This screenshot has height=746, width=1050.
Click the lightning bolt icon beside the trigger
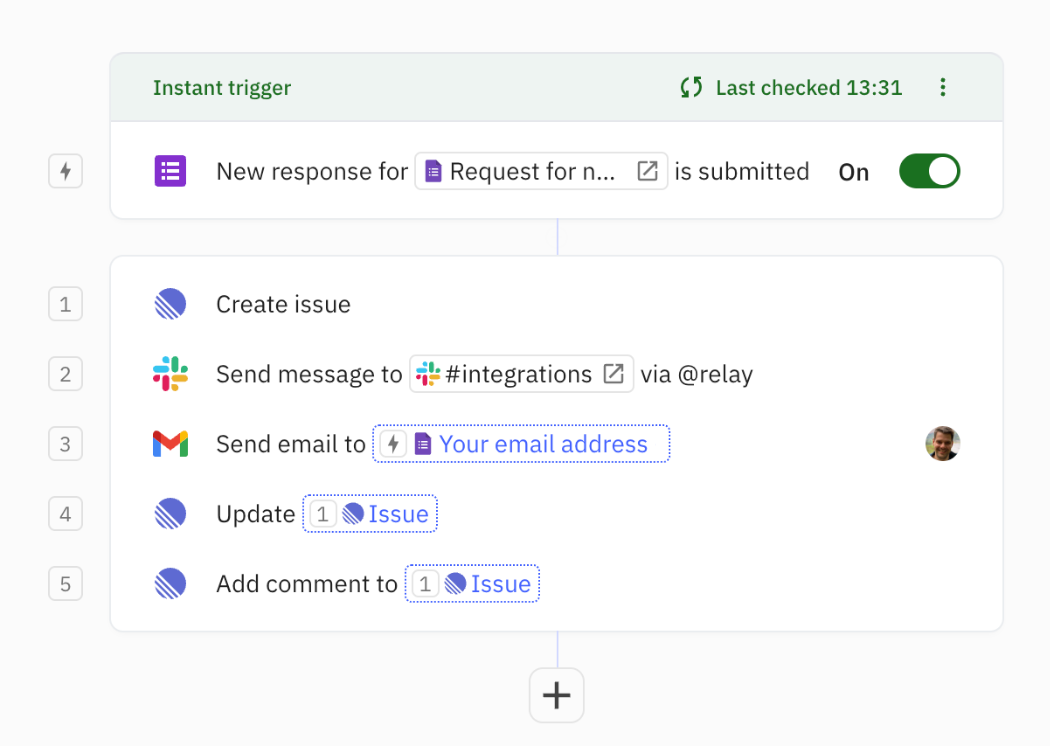point(65,171)
